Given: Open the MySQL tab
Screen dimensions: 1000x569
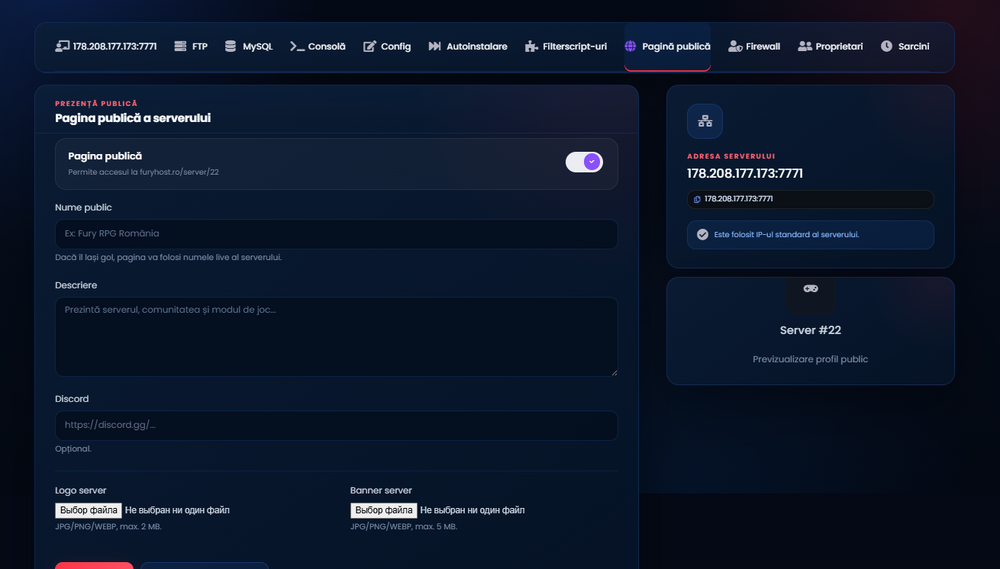Looking at the screenshot, I should tap(249, 46).
